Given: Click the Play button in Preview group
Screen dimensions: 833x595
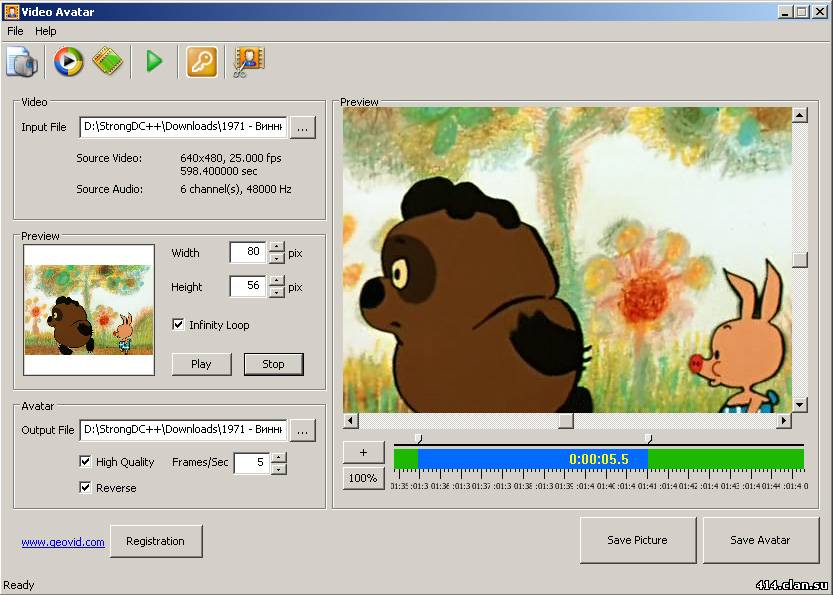Looking at the screenshot, I should [x=201, y=364].
